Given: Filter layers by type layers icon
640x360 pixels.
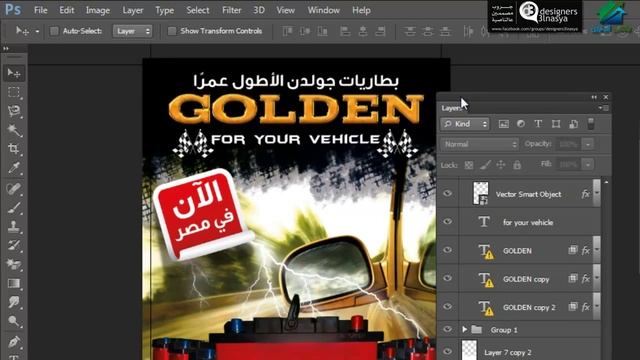Looking at the screenshot, I should tap(538, 124).
